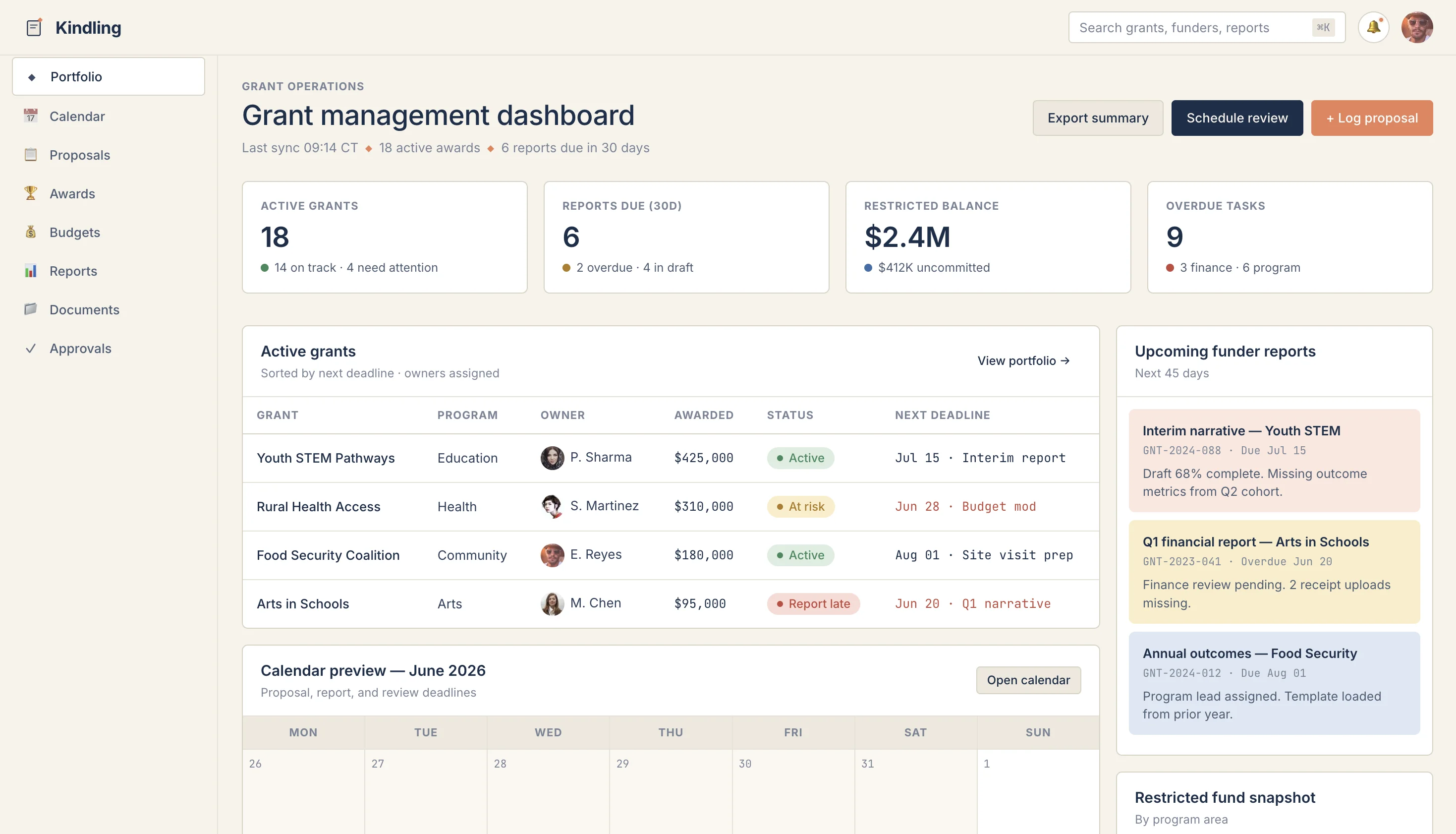Click the Calendar sidebar icon
The height and width of the screenshot is (834, 1456).
(x=31, y=116)
